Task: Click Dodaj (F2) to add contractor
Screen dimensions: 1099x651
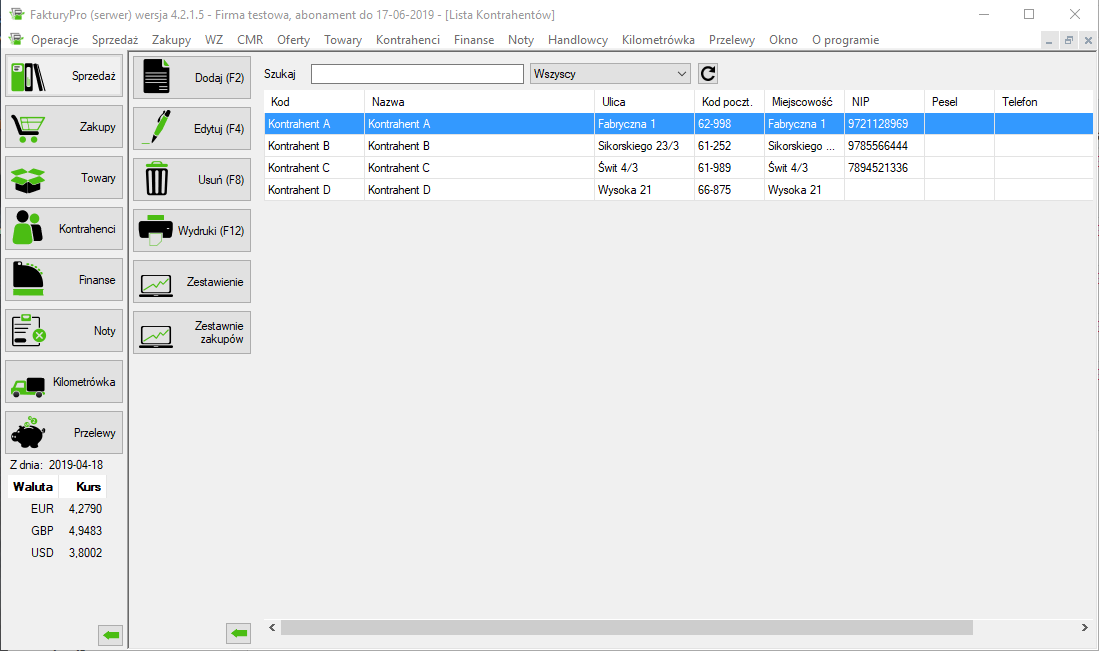Action: pyautogui.click(x=191, y=78)
